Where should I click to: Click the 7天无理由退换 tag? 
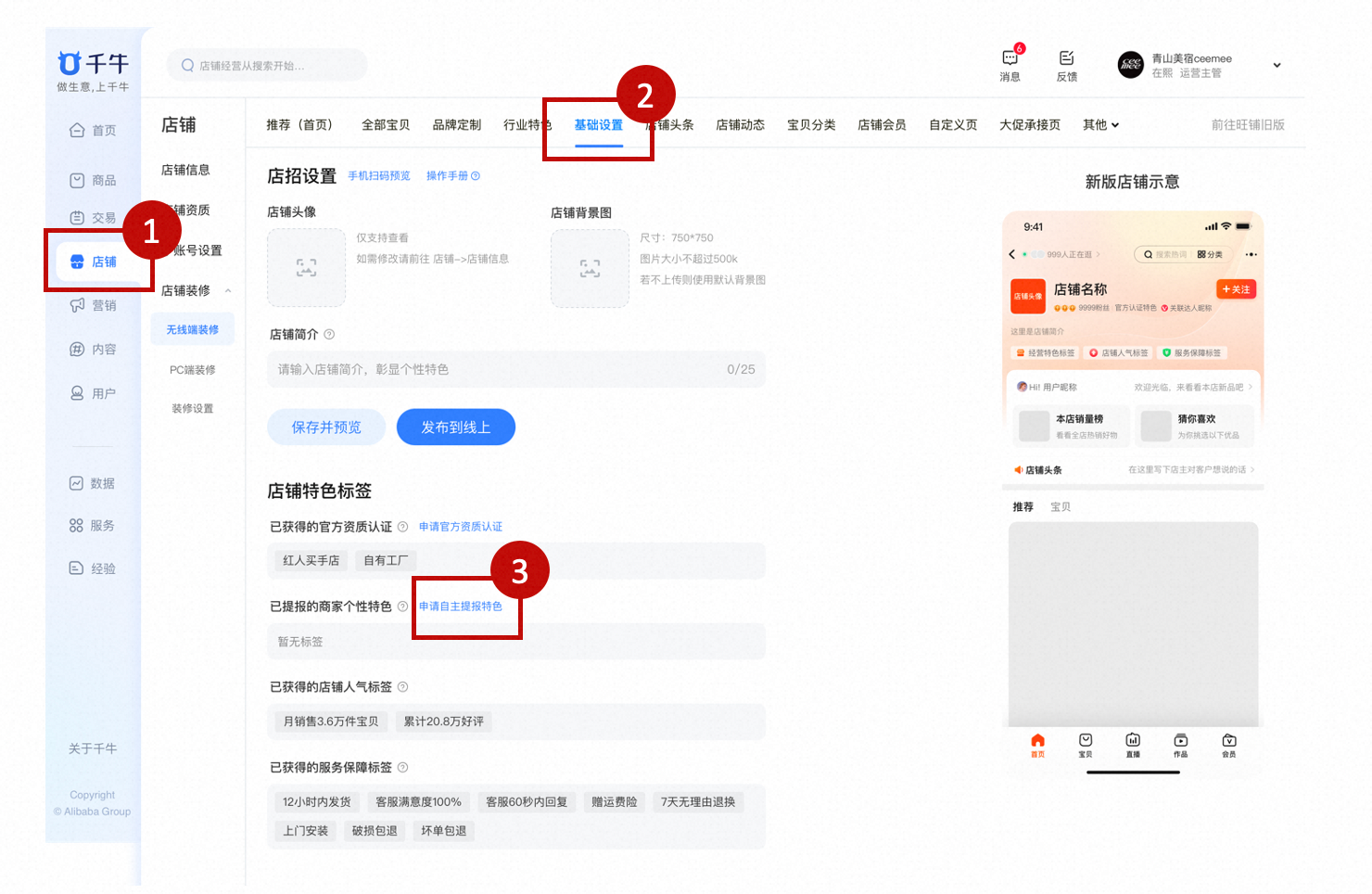click(x=698, y=802)
